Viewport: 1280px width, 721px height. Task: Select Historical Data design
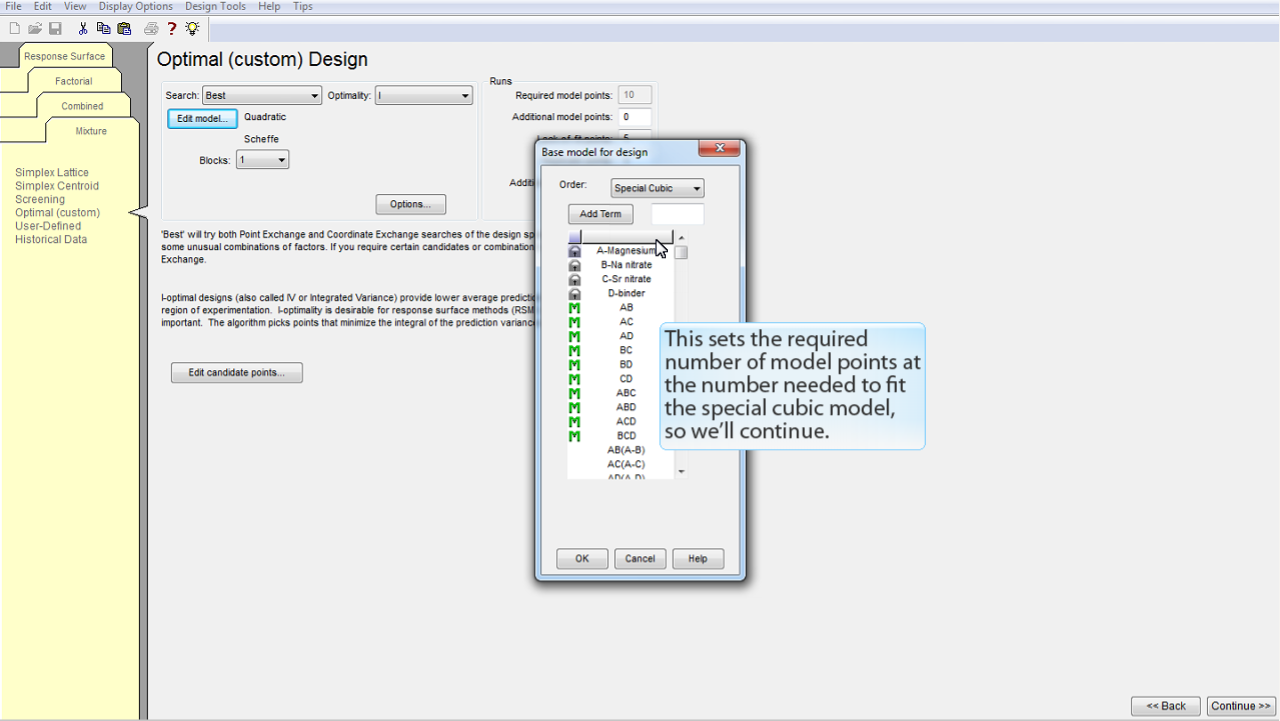point(51,239)
